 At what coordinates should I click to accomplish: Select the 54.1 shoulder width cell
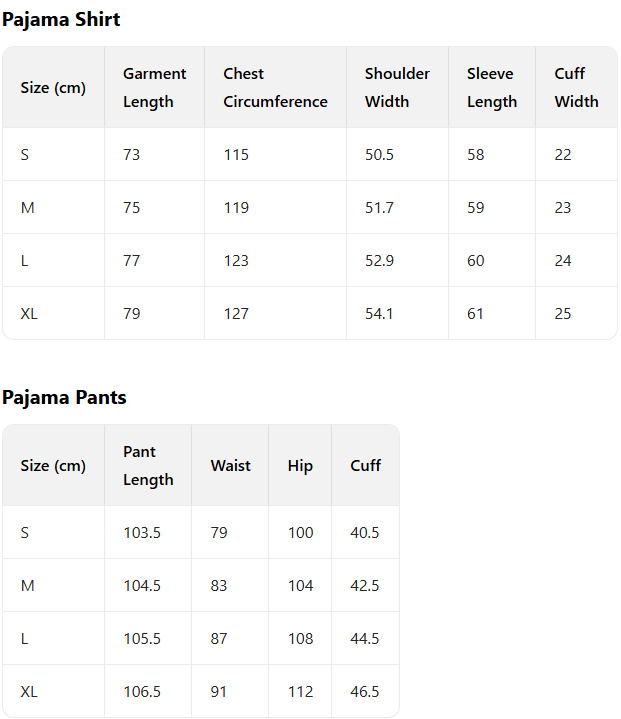[379, 313]
